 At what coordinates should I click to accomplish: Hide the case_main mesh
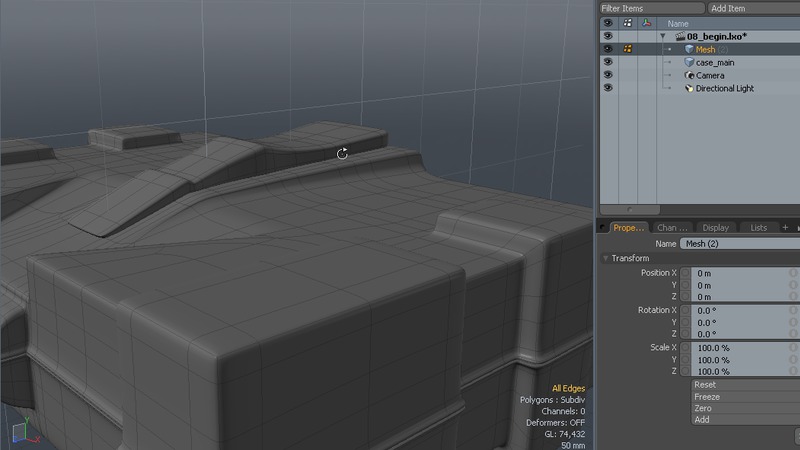[608, 62]
